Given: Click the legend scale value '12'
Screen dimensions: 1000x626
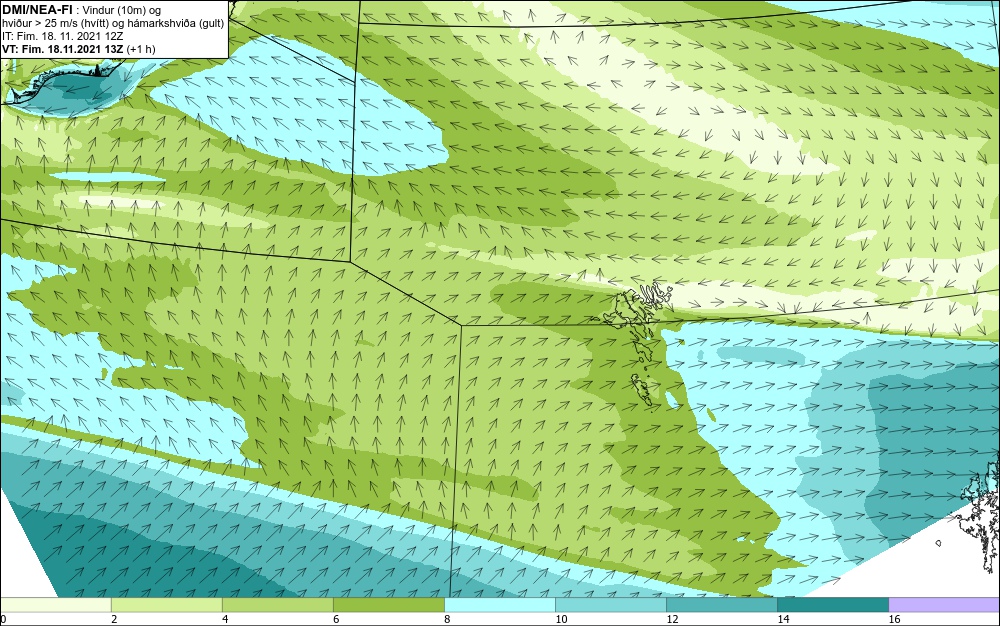Looking at the screenshot, I should click(x=672, y=619).
